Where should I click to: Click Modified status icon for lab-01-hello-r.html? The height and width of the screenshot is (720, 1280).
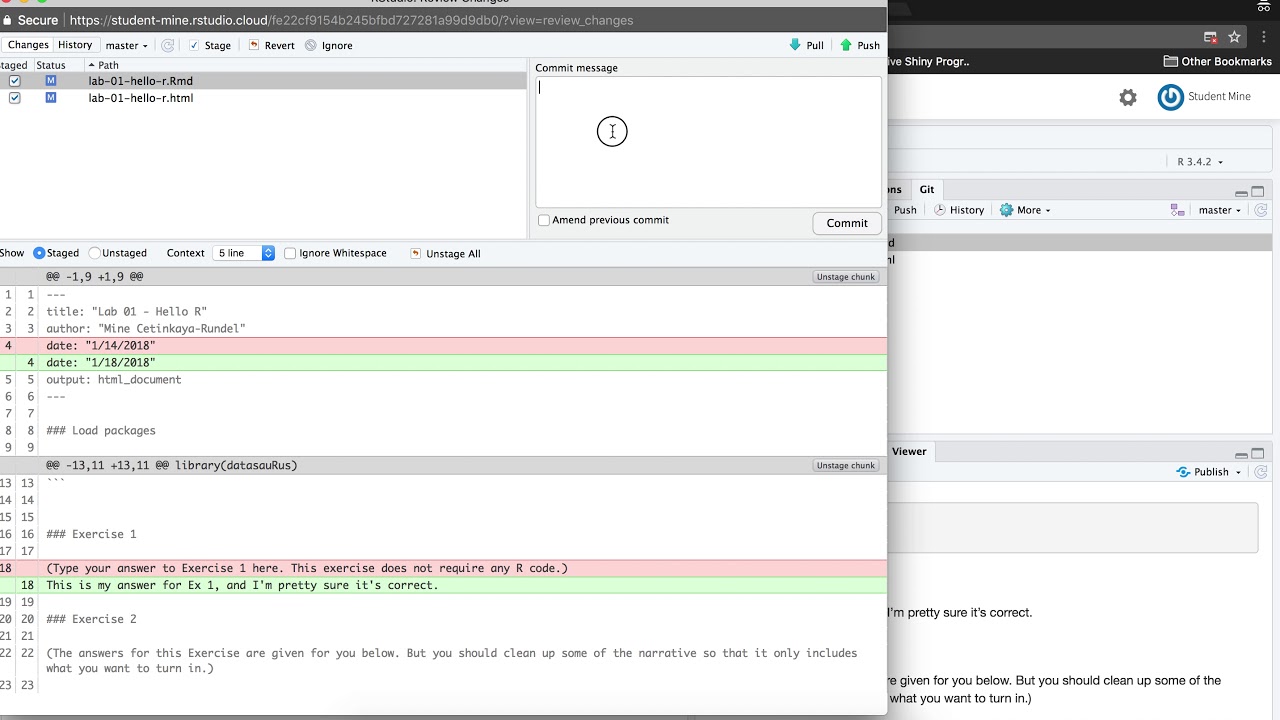[50, 98]
